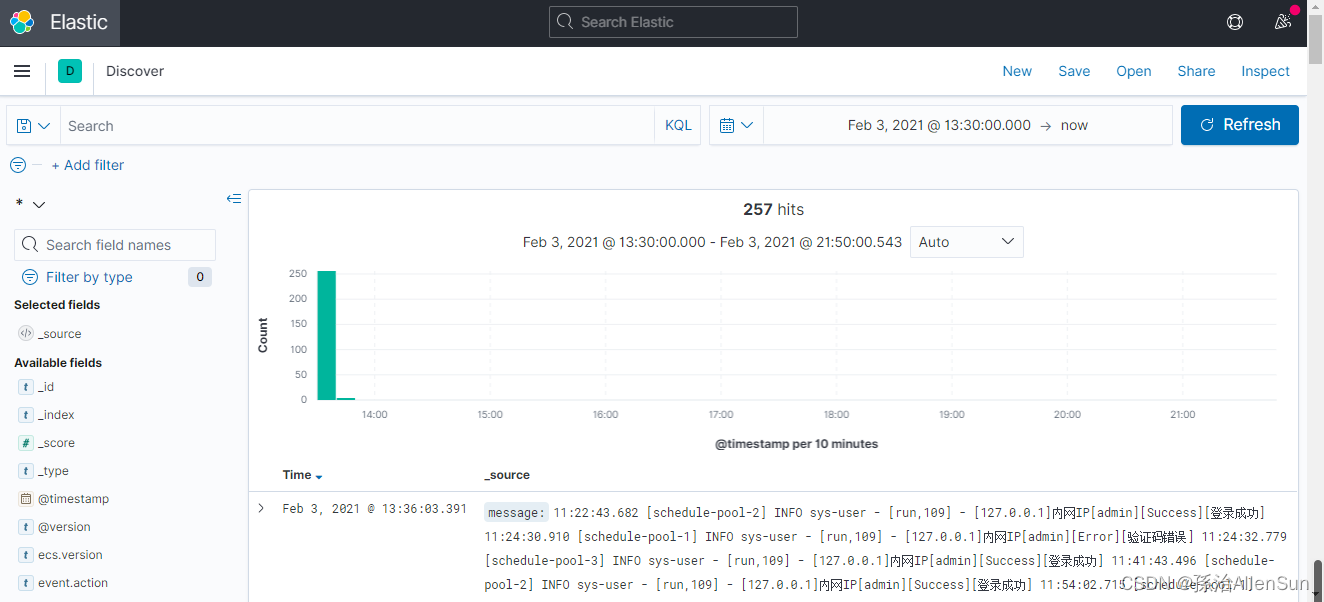Click + Add filter link
This screenshot has width=1324, height=602.
88,165
